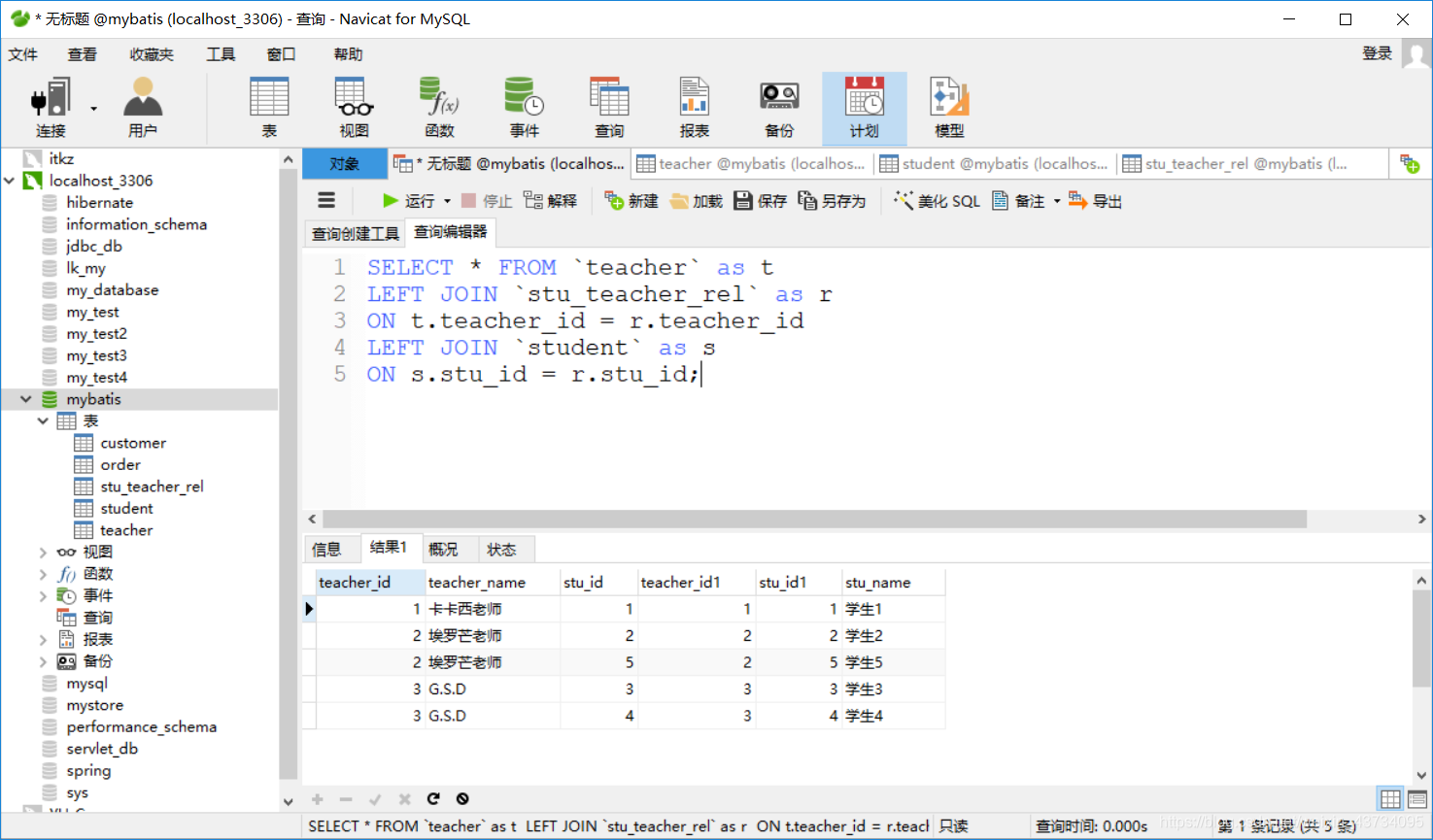
Task: Click the Export (导出) button
Action: [1095, 201]
